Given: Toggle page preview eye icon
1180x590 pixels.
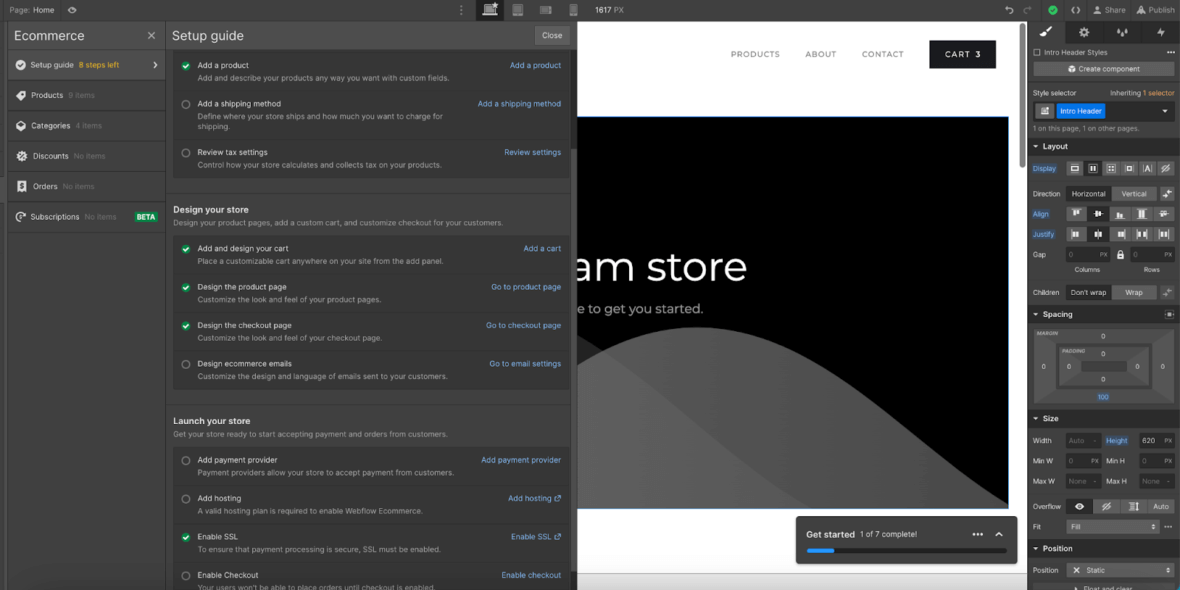Looking at the screenshot, I should [72, 10].
